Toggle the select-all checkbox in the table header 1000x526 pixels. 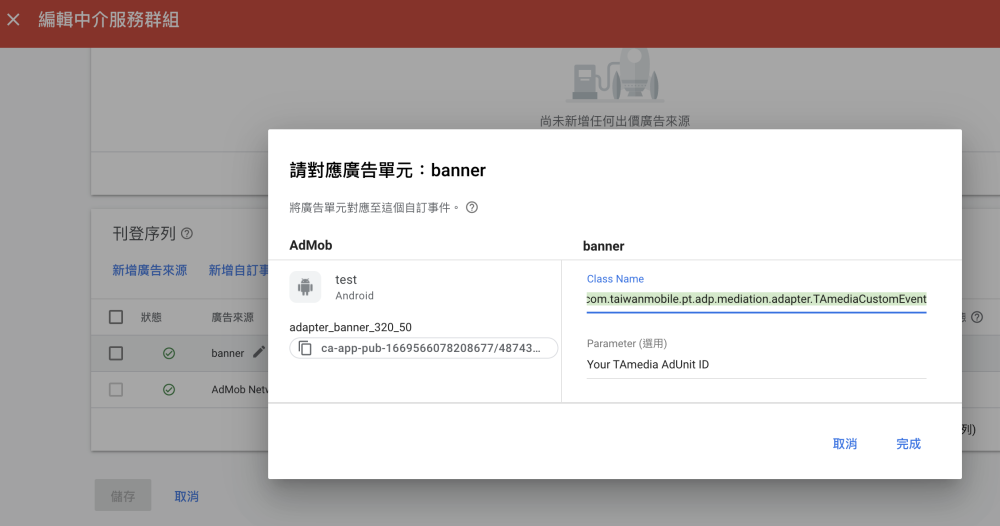tap(116, 317)
